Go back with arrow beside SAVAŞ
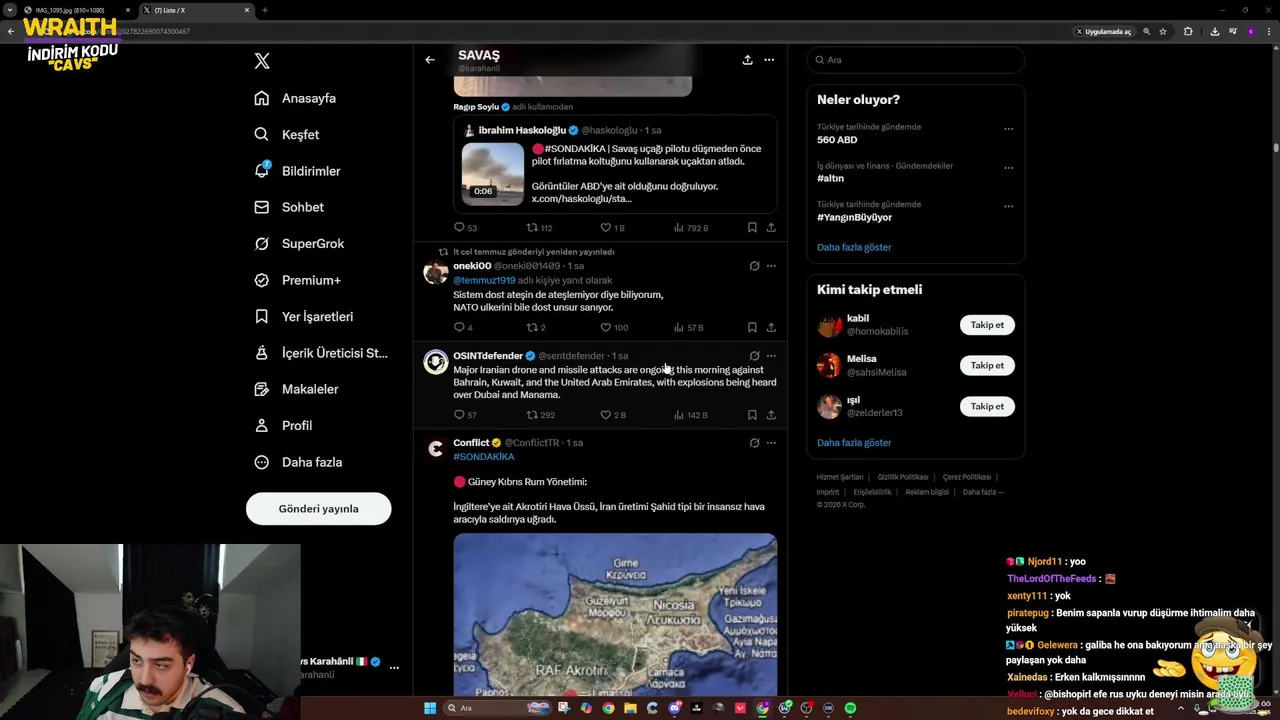 430,60
